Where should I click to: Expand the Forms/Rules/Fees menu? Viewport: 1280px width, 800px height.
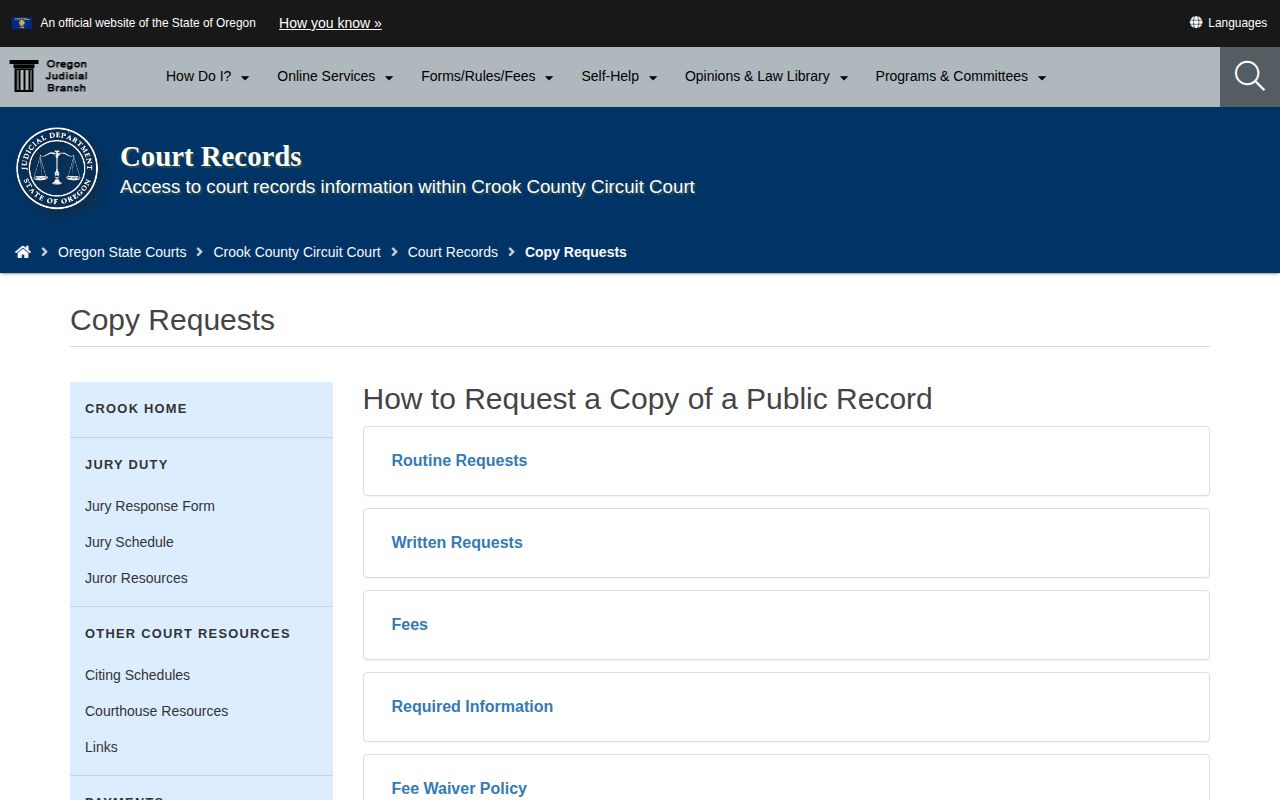487,76
